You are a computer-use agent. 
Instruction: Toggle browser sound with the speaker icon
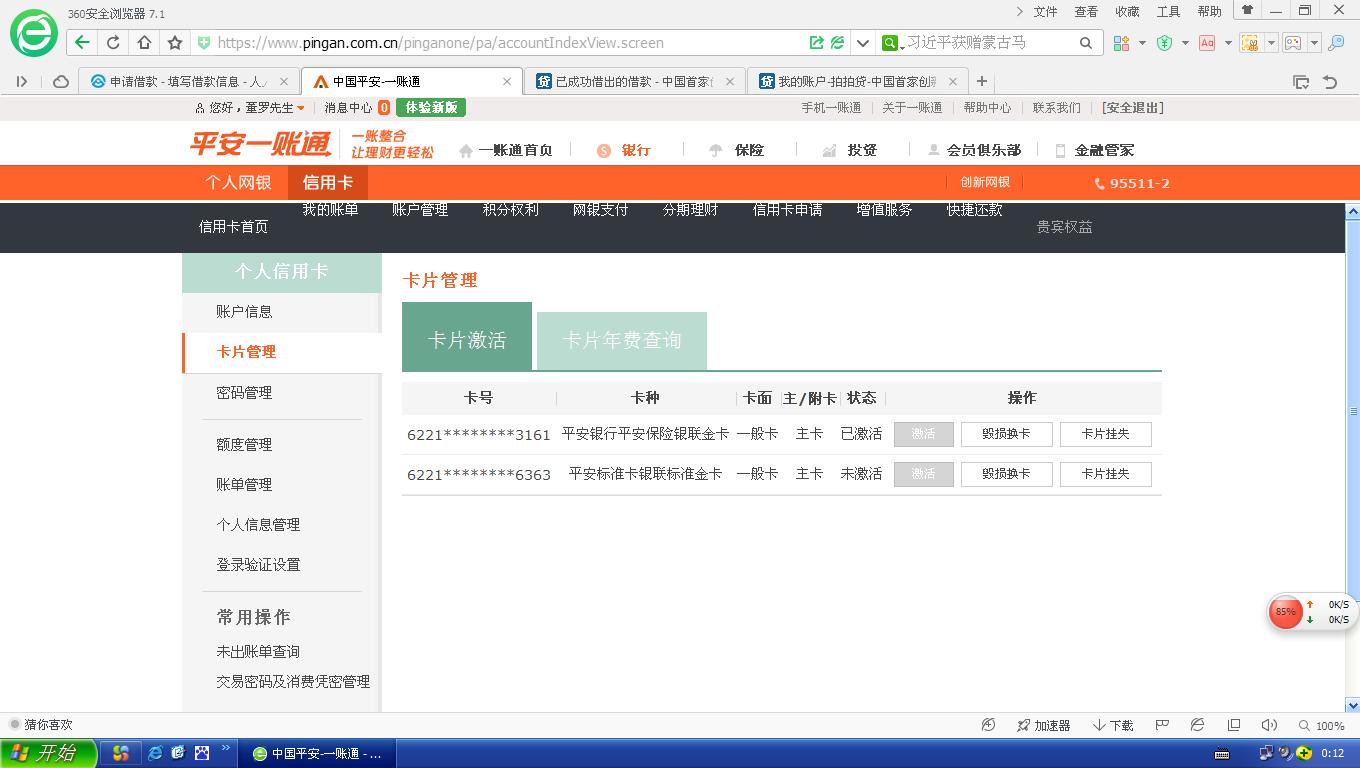tap(1269, 725)
